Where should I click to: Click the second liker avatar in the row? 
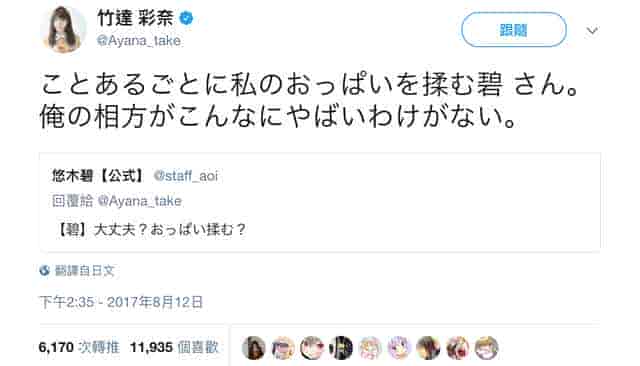(283, 348)
